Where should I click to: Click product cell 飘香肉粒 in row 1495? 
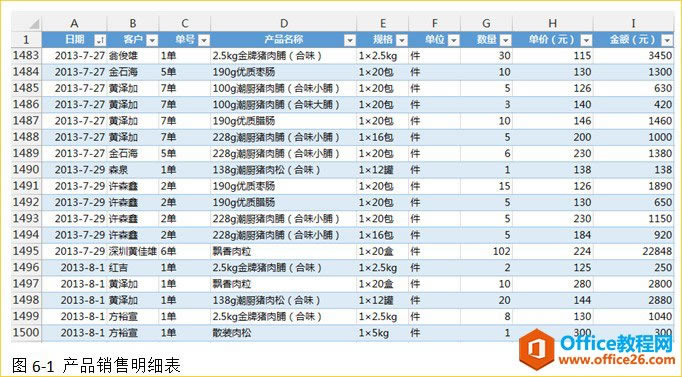tap(284, 251)
